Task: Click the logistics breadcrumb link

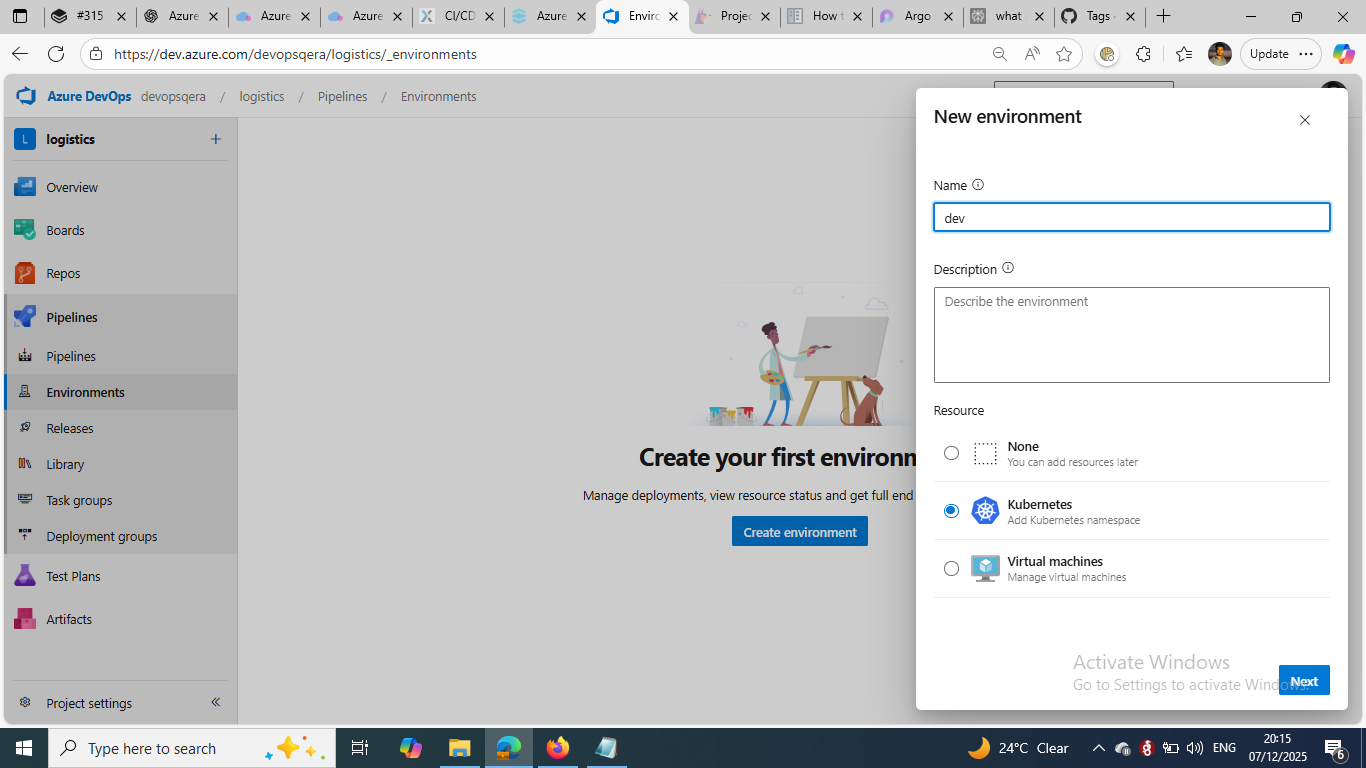Action: pyautogui.click(x=262, y=97)
